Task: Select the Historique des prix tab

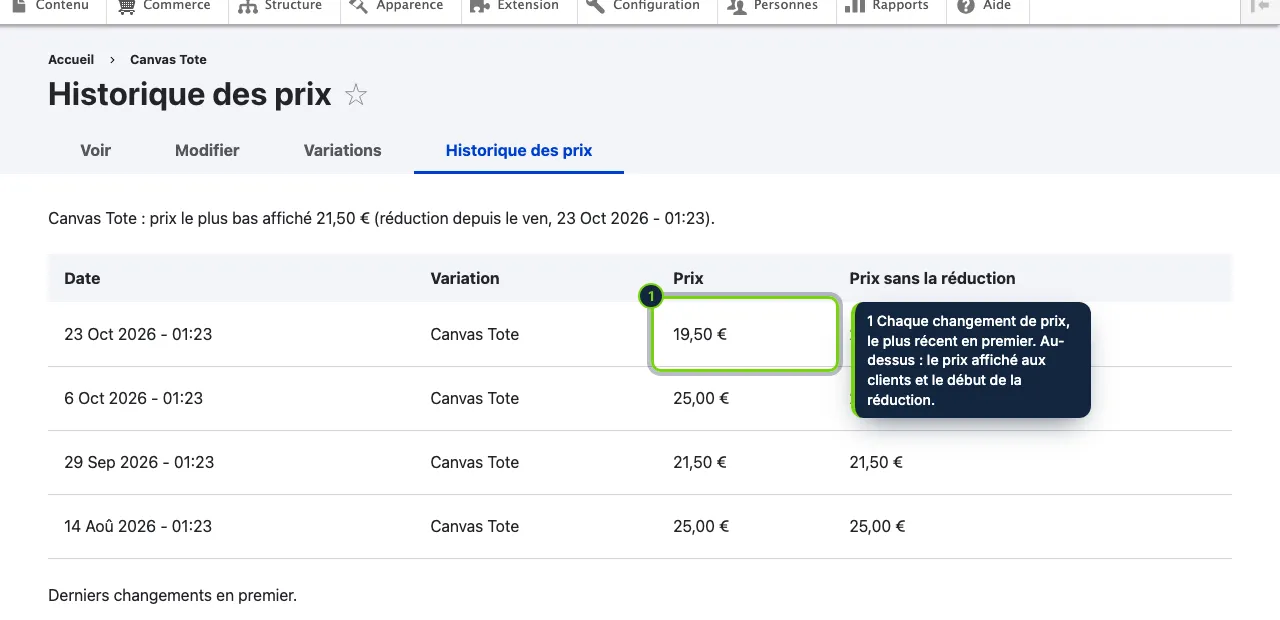Action: [519, 151]
